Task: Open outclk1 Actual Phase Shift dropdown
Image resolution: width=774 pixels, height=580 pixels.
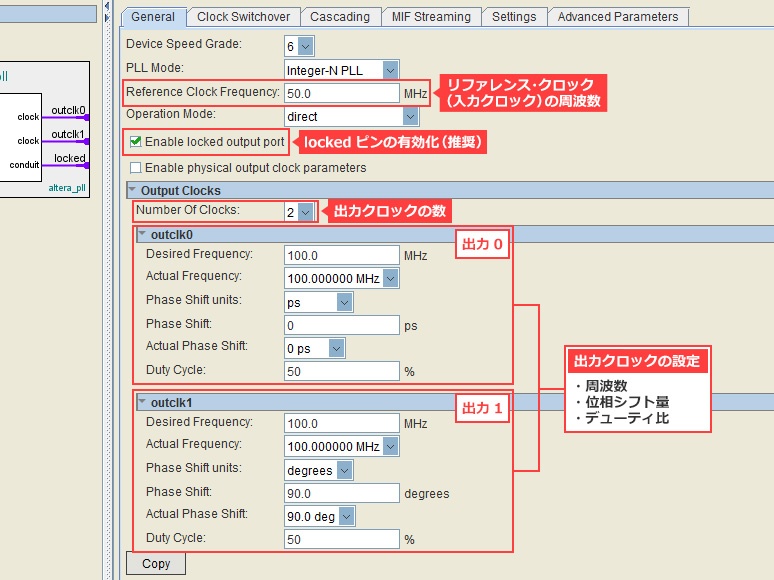Action: (x=347, y=516)
